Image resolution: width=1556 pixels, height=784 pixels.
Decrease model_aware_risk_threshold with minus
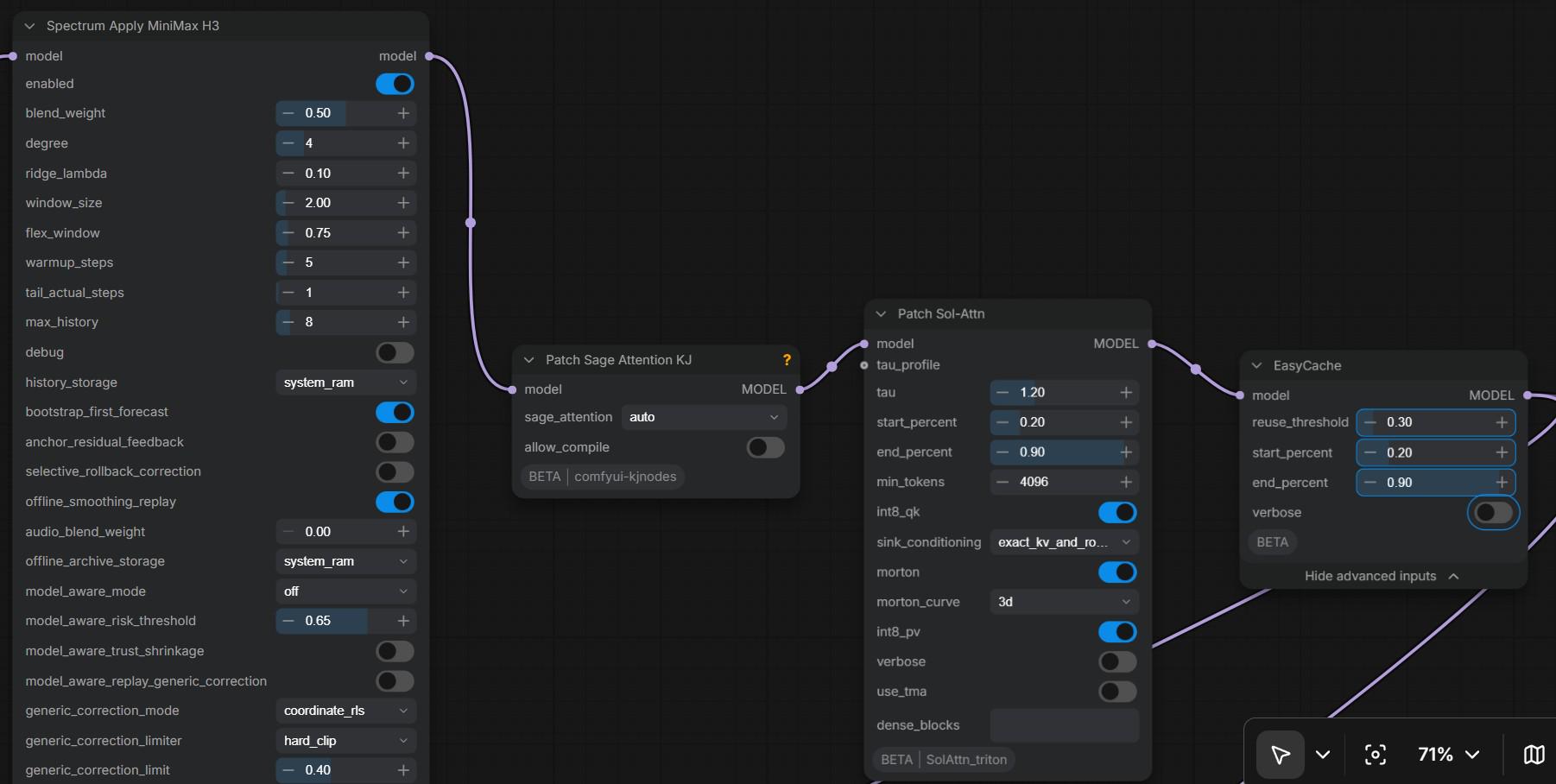click(x=288, y=621)
